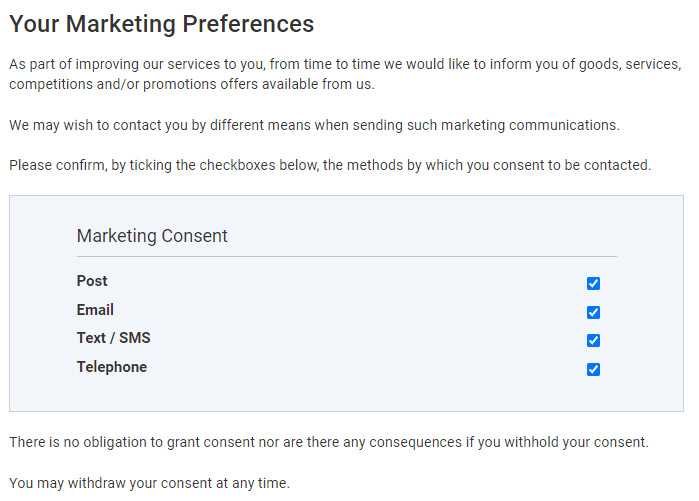This screenshot has height=501, width=699.
Task: Click the 'competitions and/or promotions offers' line
Action: (192, 84)
